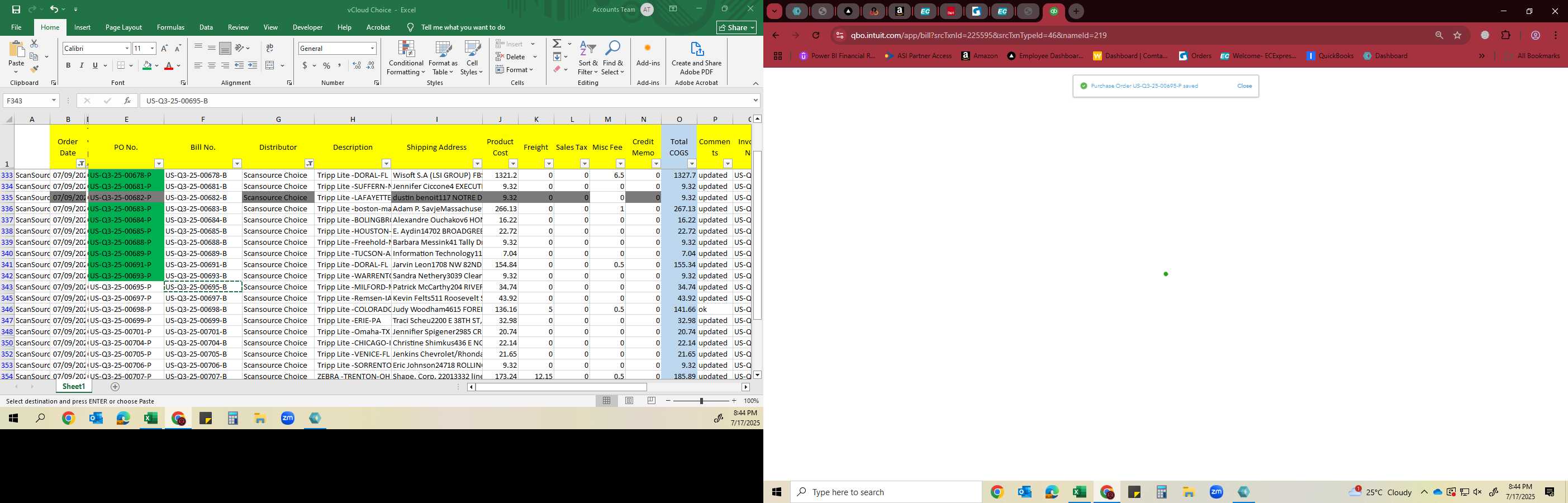The image size is (1568, 503).
Task: Click the Name Box showing F343
Action: click(27, 101)
